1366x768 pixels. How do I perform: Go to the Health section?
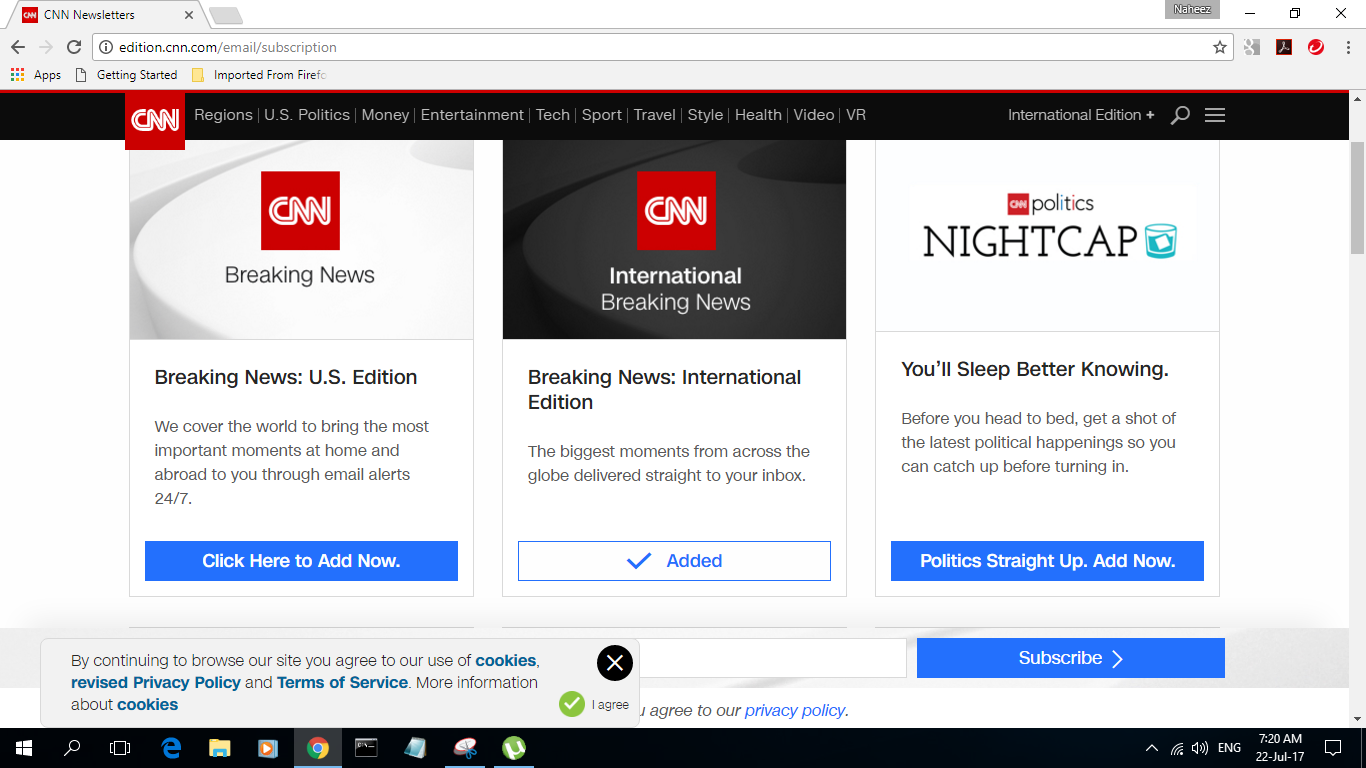point(758,115)
